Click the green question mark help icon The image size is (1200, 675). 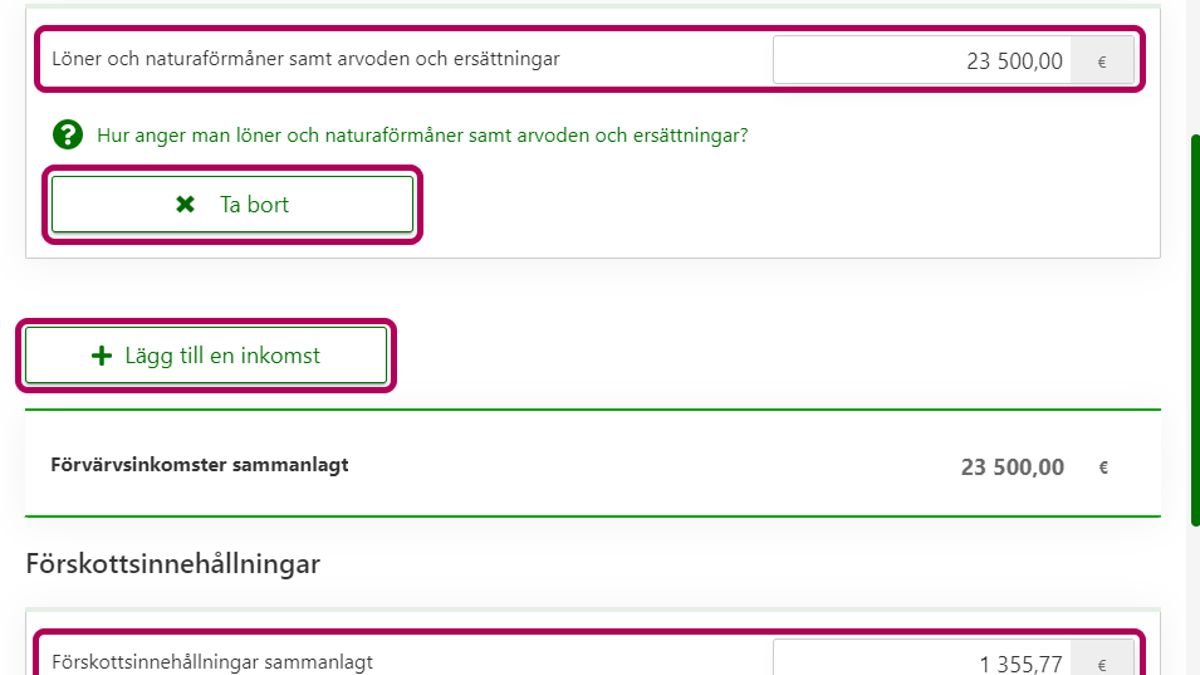click(67, 135)
